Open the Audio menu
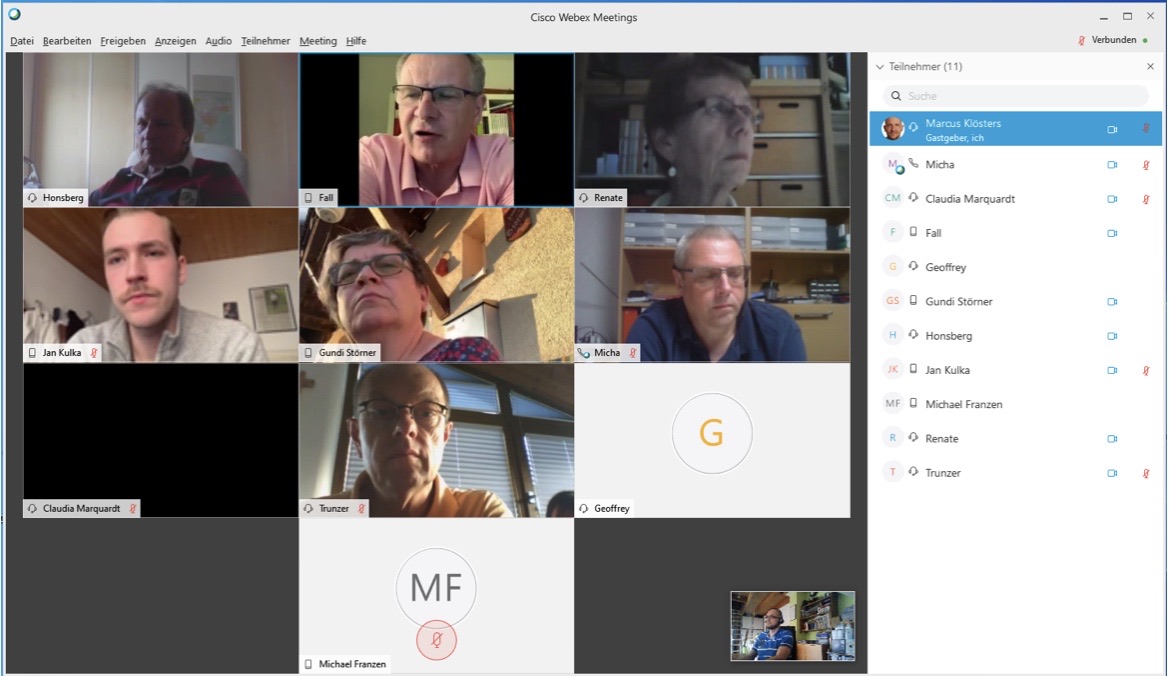 tap(218, 41)
